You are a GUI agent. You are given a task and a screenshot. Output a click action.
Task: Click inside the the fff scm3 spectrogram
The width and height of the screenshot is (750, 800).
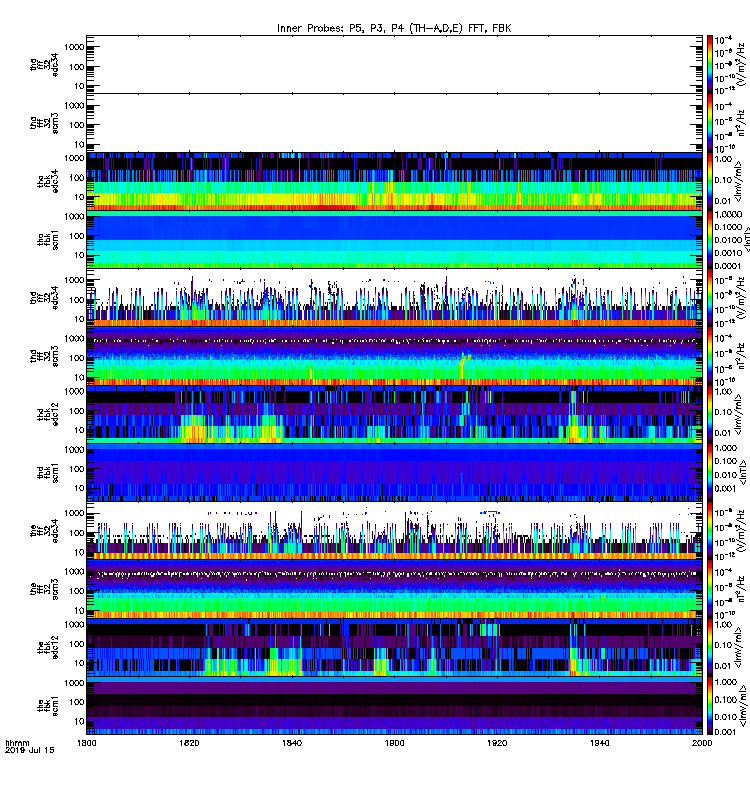coord(394,589)
